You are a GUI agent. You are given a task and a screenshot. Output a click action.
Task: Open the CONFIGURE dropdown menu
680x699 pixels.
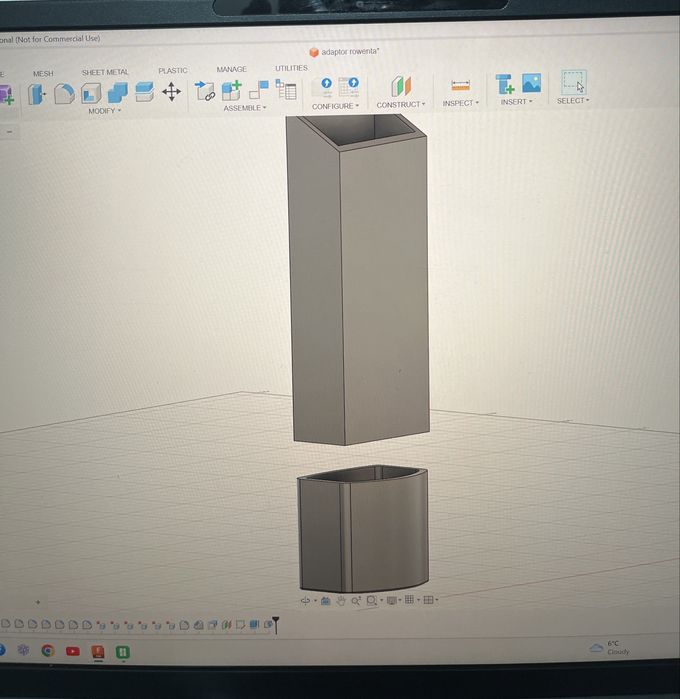tap(335, 107)
